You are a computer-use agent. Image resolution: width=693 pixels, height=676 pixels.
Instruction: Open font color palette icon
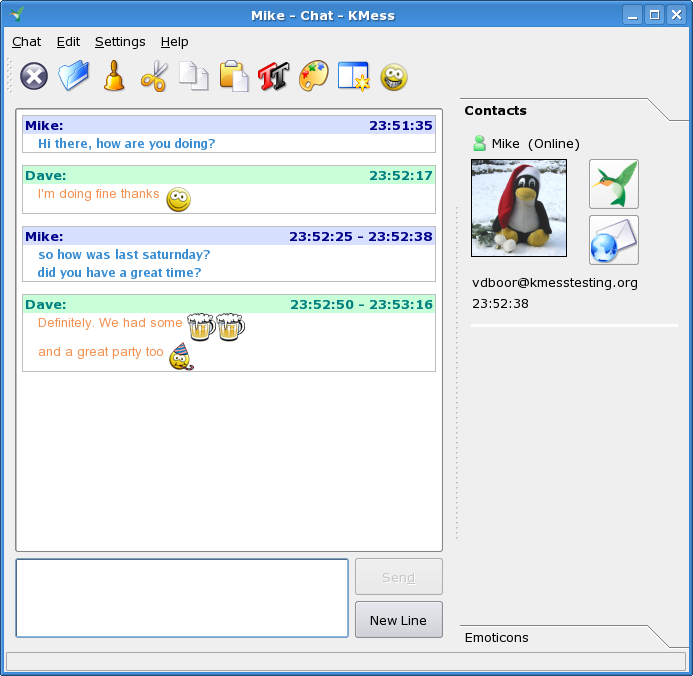click(314, 76)
